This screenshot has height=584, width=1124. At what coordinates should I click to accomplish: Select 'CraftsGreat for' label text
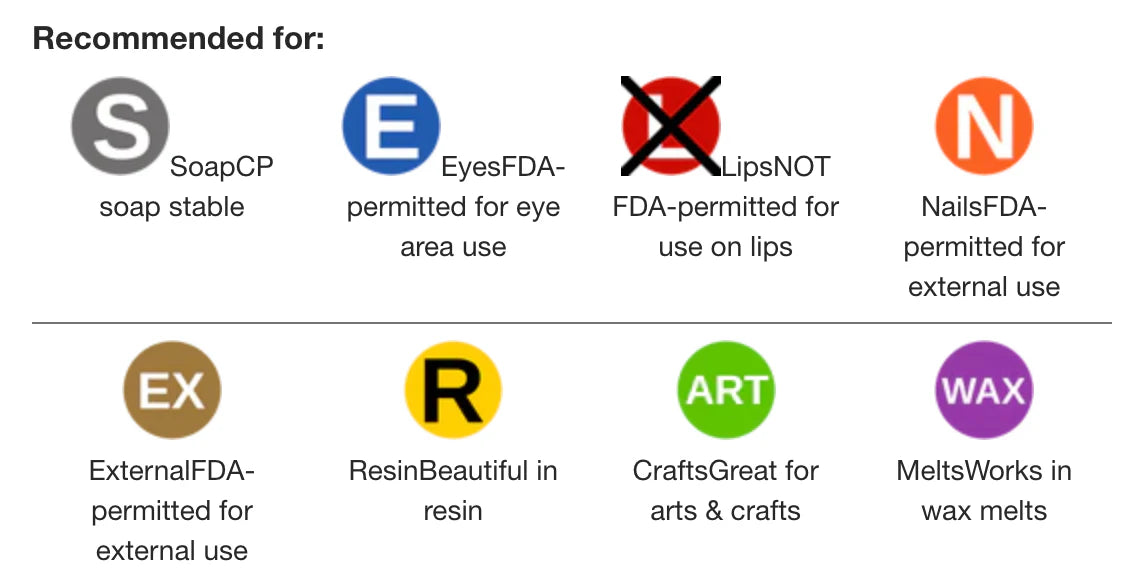coord(726,471)
